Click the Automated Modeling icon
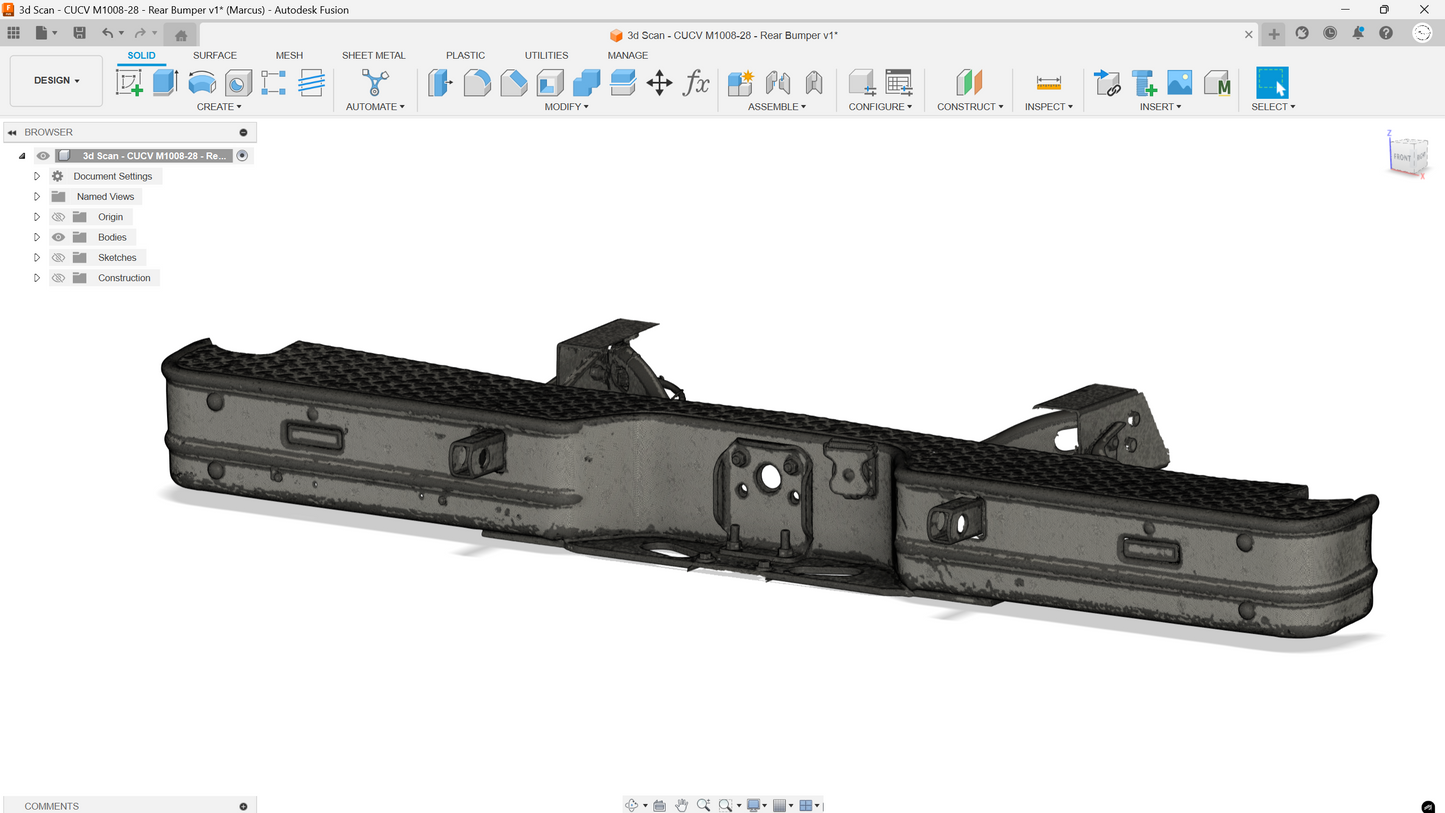The image size is (1445, 813). (375, 83)
